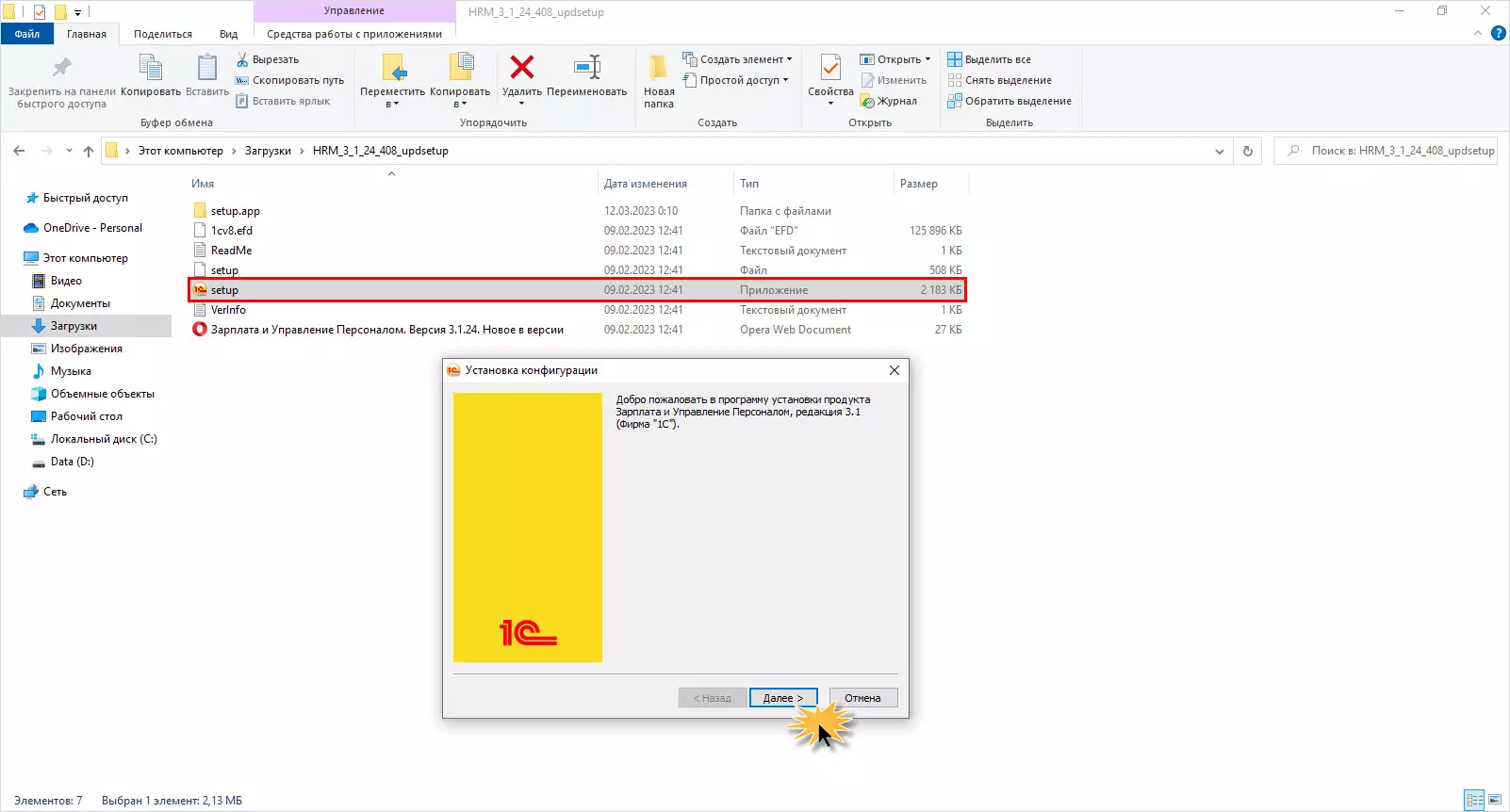The width and height of the screenshot is (1510, 812).
Task: Switch to the Вид ribbon tab
Action: (229, 34)
